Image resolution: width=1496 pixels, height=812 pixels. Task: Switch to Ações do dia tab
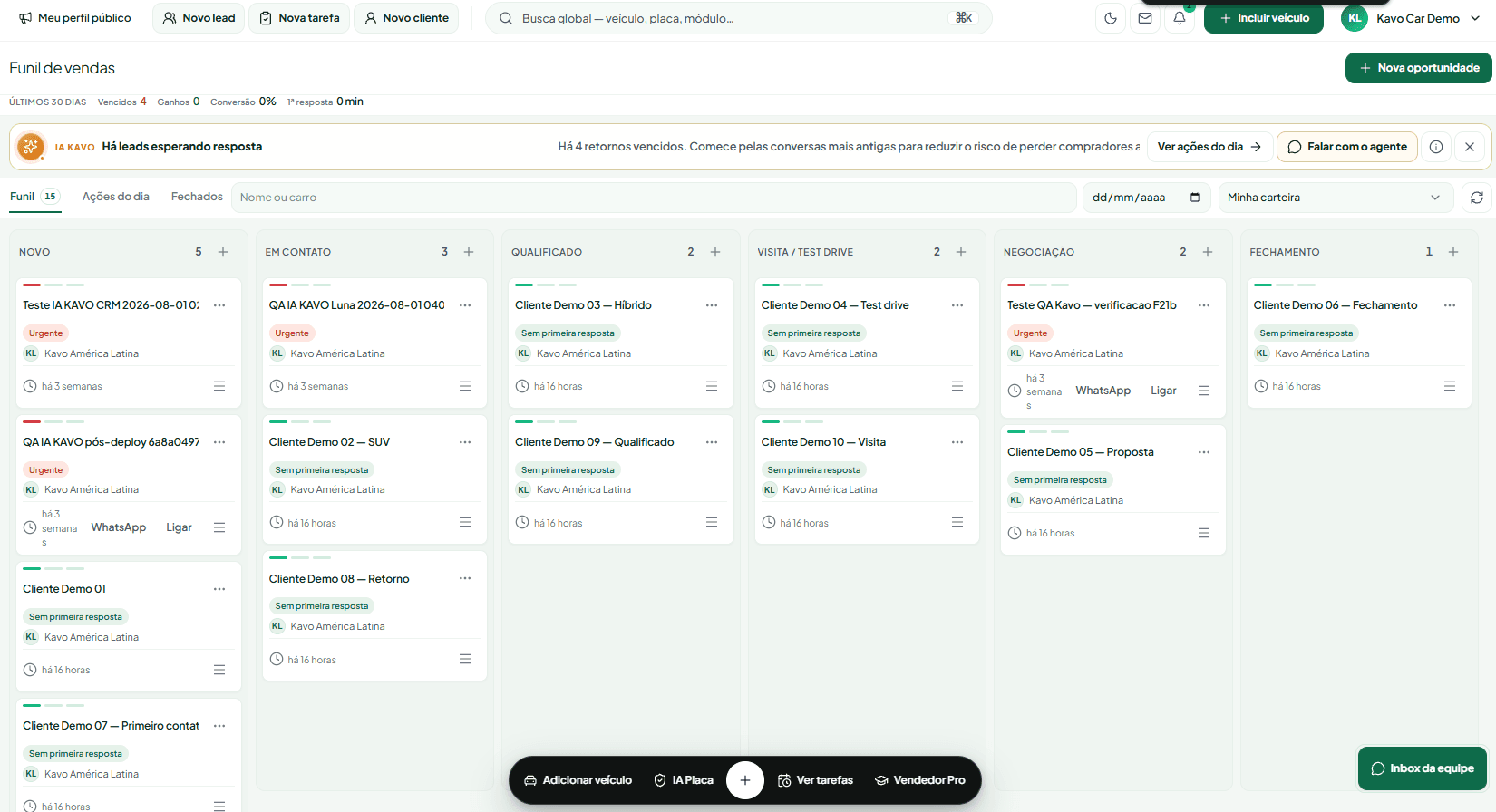[x=116, y=197]
